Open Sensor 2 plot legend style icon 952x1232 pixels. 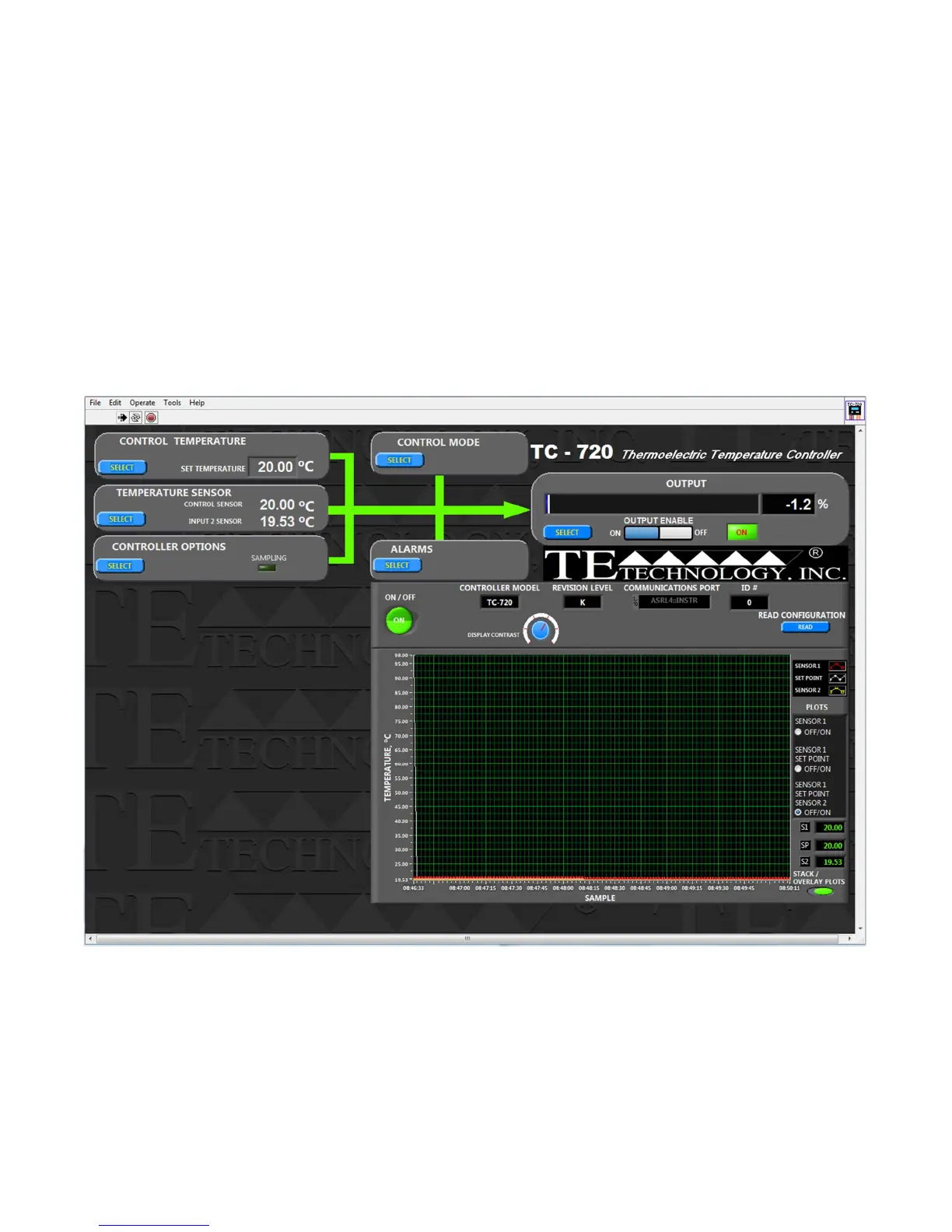pyautogui.click(x=837, y=691)
